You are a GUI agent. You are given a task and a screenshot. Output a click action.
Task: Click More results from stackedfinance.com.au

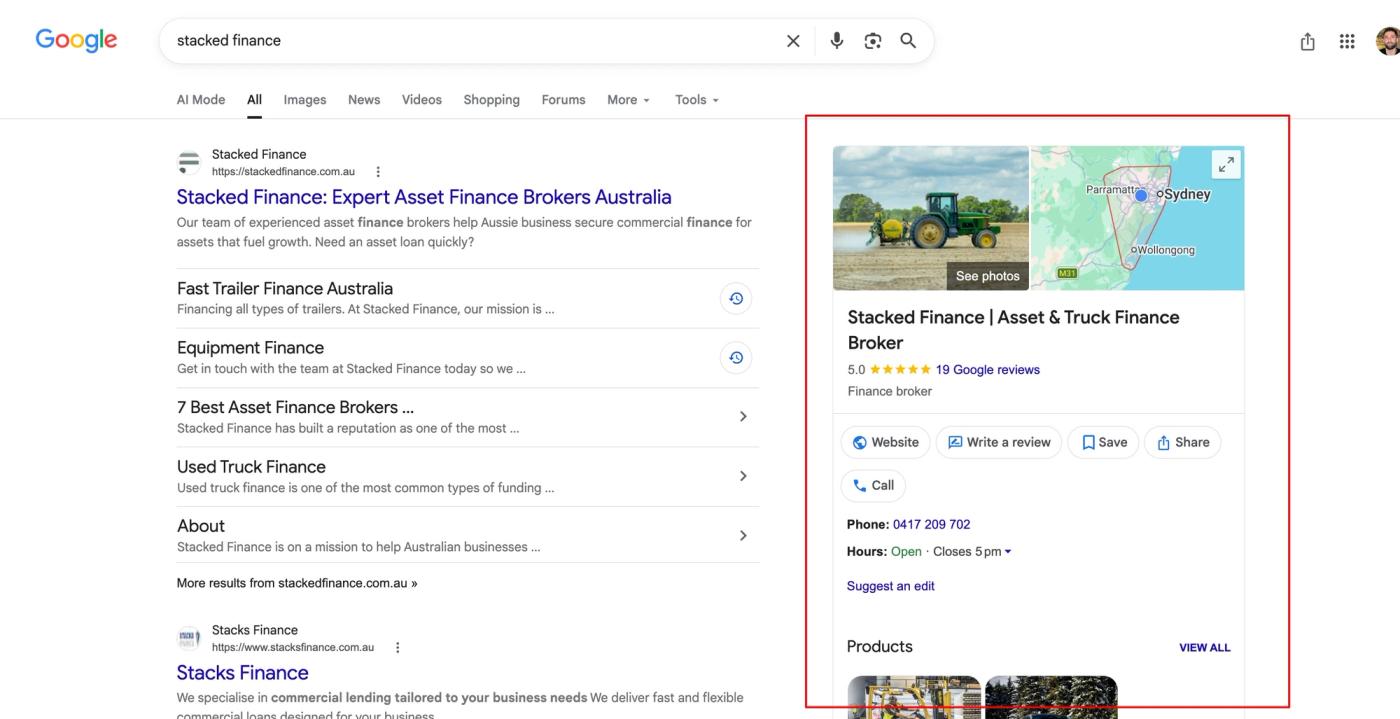(x=297, y=583)
